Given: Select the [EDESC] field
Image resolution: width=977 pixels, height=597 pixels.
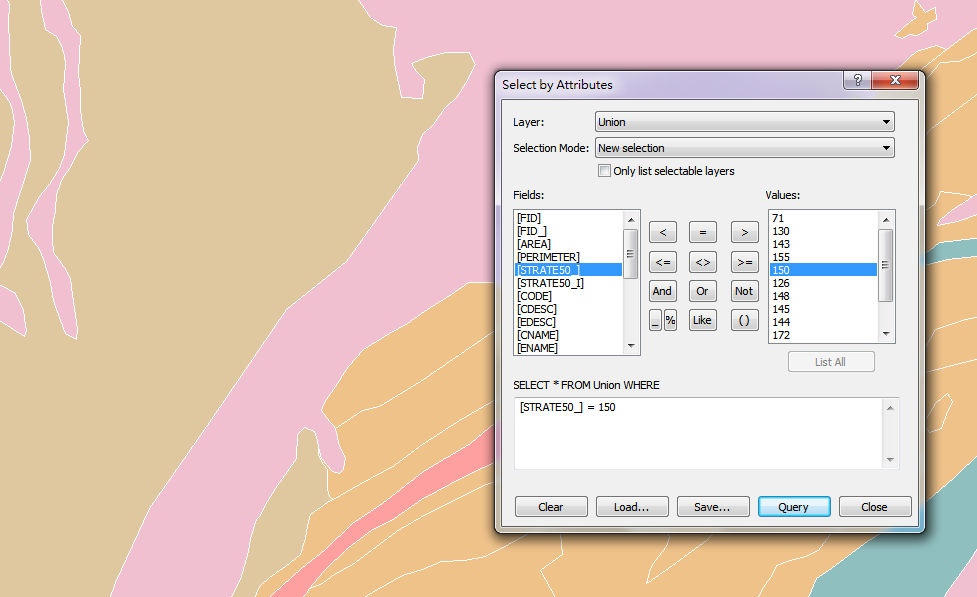Looking at the screenshot, I should (568, 322).
